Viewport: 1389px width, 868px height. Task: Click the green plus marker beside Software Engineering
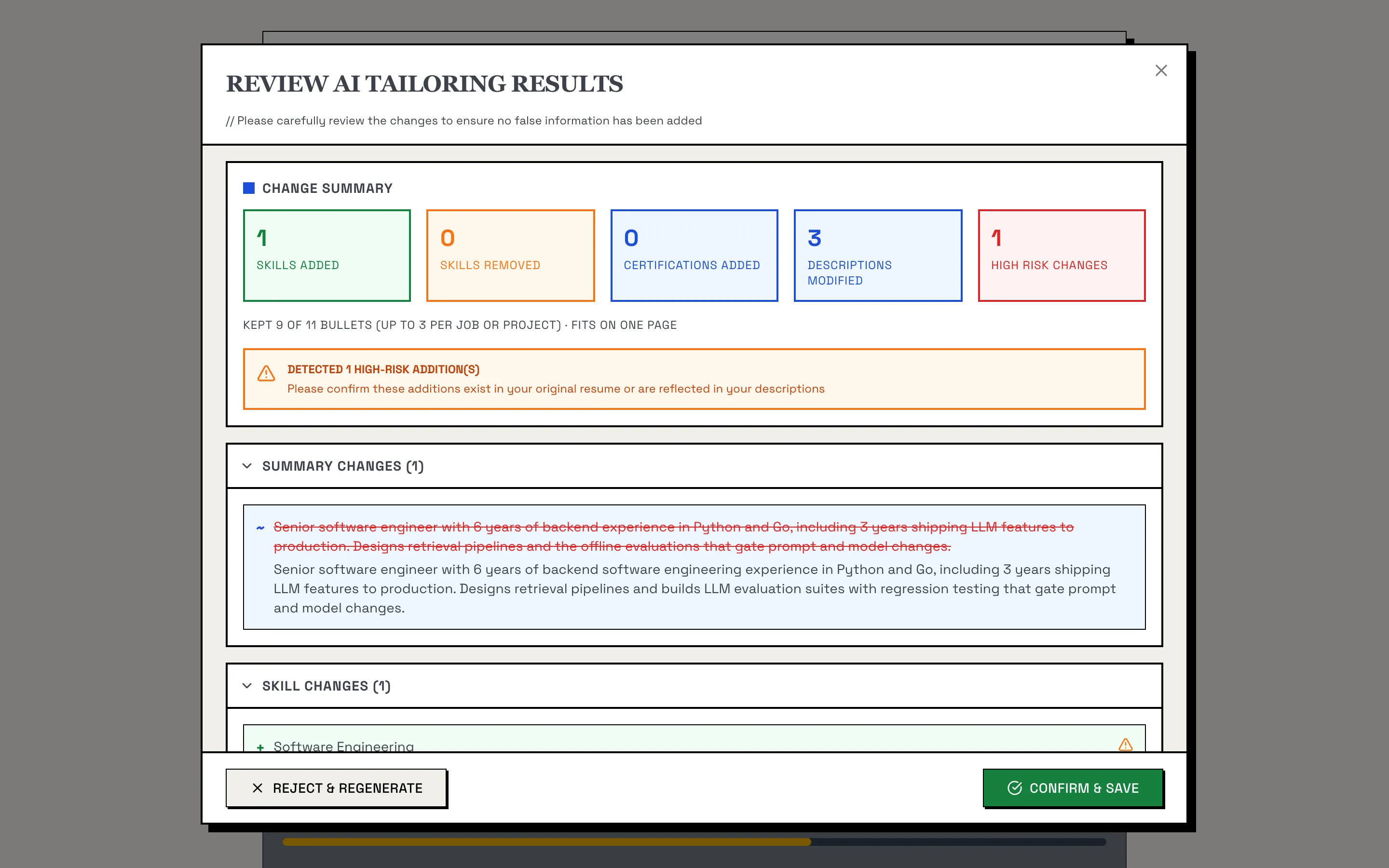coord(260,747)
